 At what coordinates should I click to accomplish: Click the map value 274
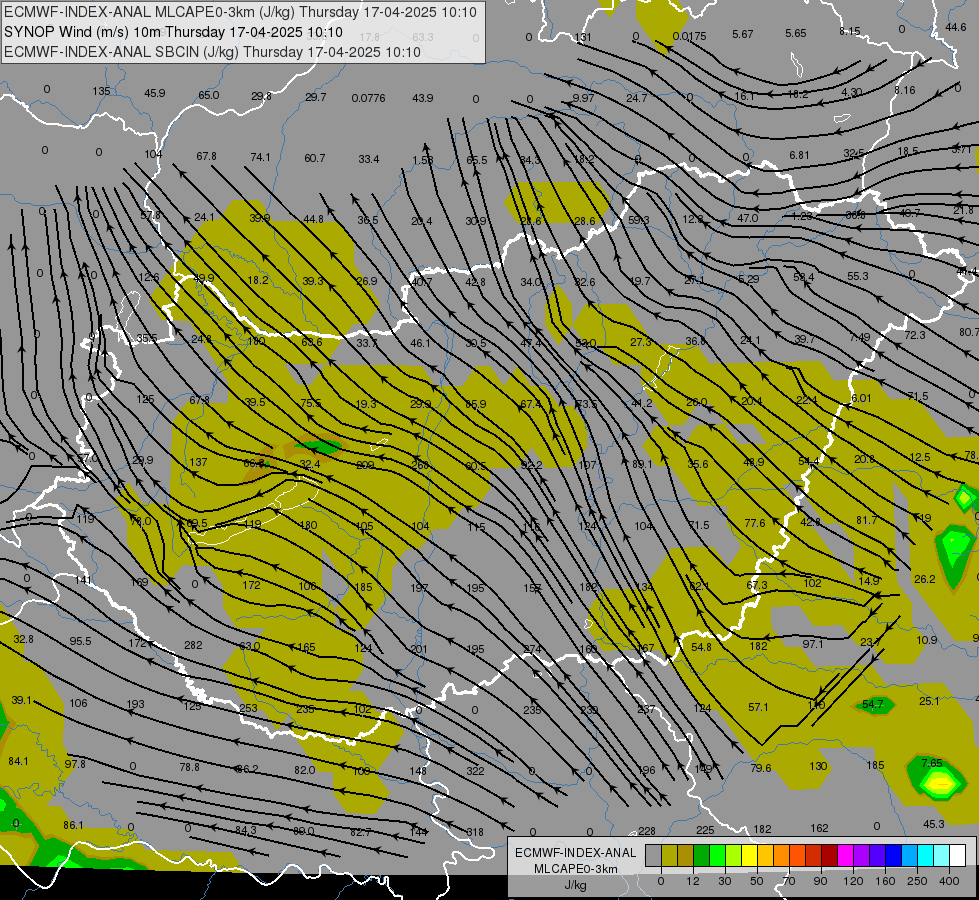[532, 649]
